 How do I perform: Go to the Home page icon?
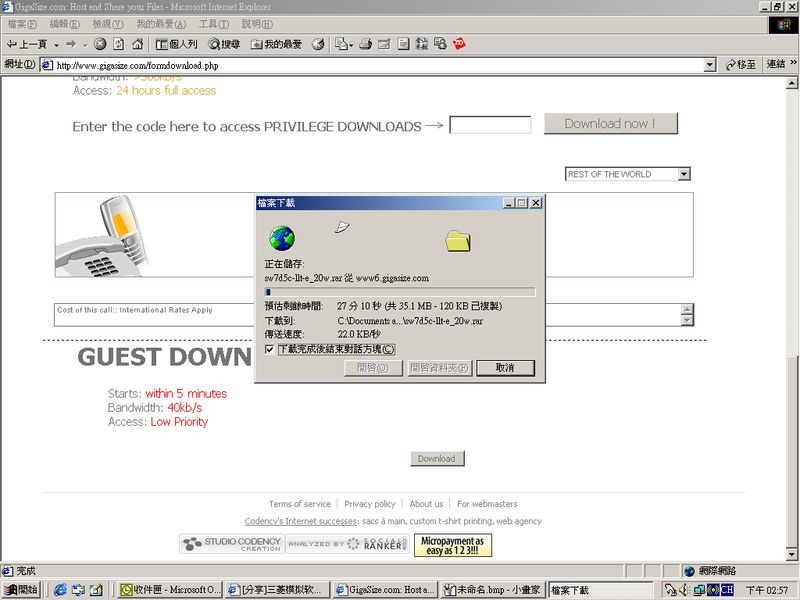(137, 44)
